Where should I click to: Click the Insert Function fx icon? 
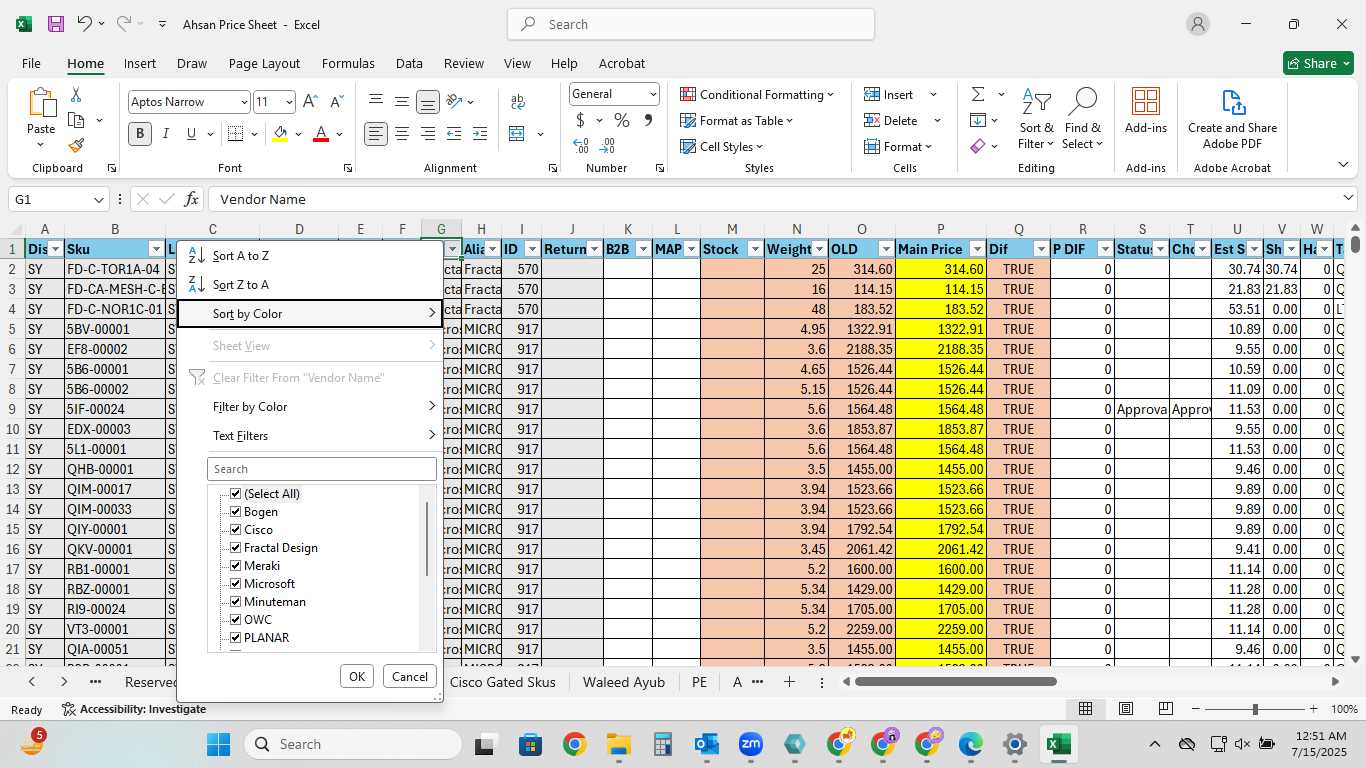[x=192, y=199]
